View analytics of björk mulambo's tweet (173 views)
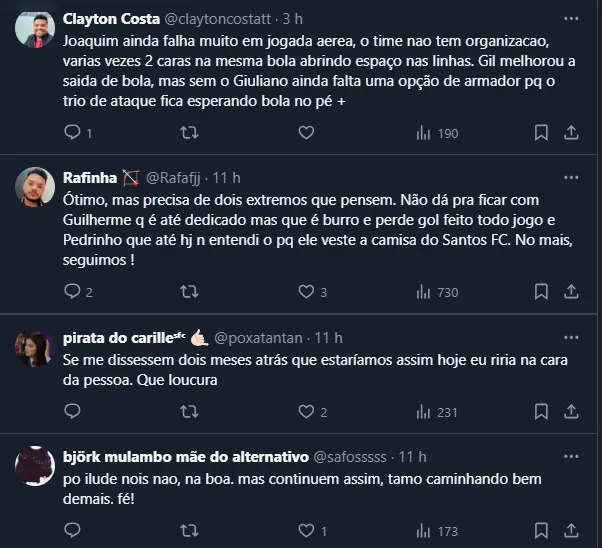Image resolution: width=602 pixels, height=548 pixels. point(423,530)
